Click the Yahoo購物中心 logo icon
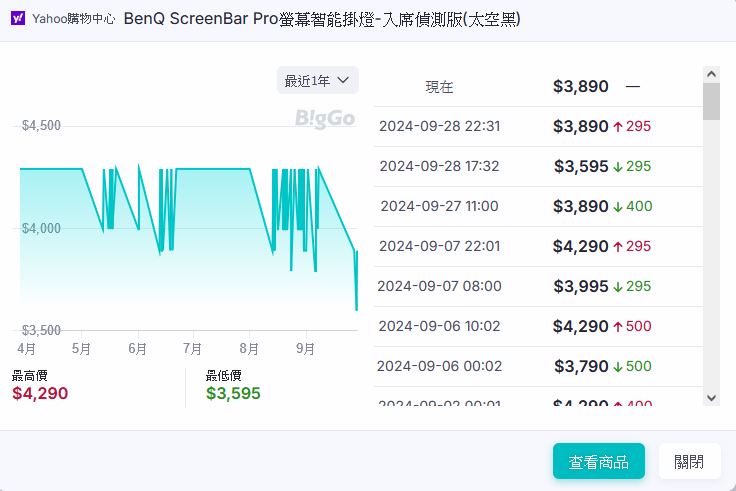 coord(18,19)
